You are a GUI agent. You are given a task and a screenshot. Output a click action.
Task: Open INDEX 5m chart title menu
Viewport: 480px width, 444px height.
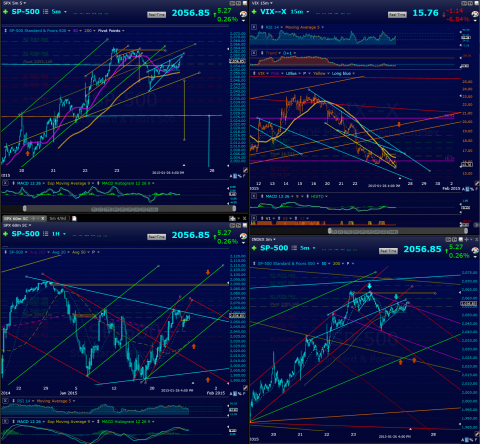coord(263,239)
